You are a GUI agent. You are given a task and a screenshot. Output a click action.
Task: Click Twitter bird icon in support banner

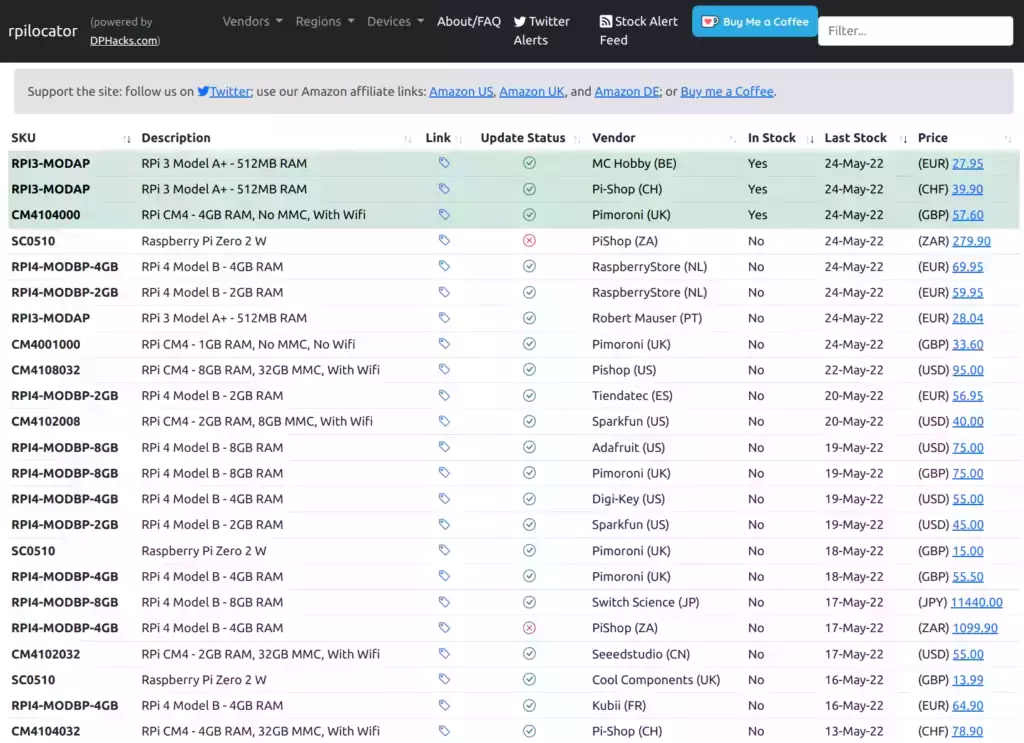coord(203,91)
